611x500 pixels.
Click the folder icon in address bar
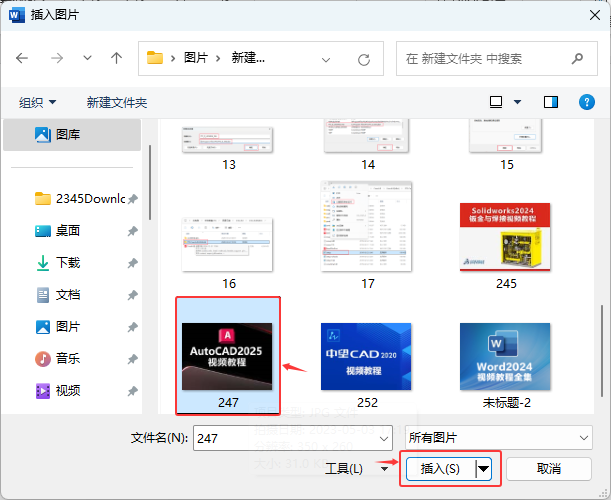pyautogui.click(x=155, y=58)
